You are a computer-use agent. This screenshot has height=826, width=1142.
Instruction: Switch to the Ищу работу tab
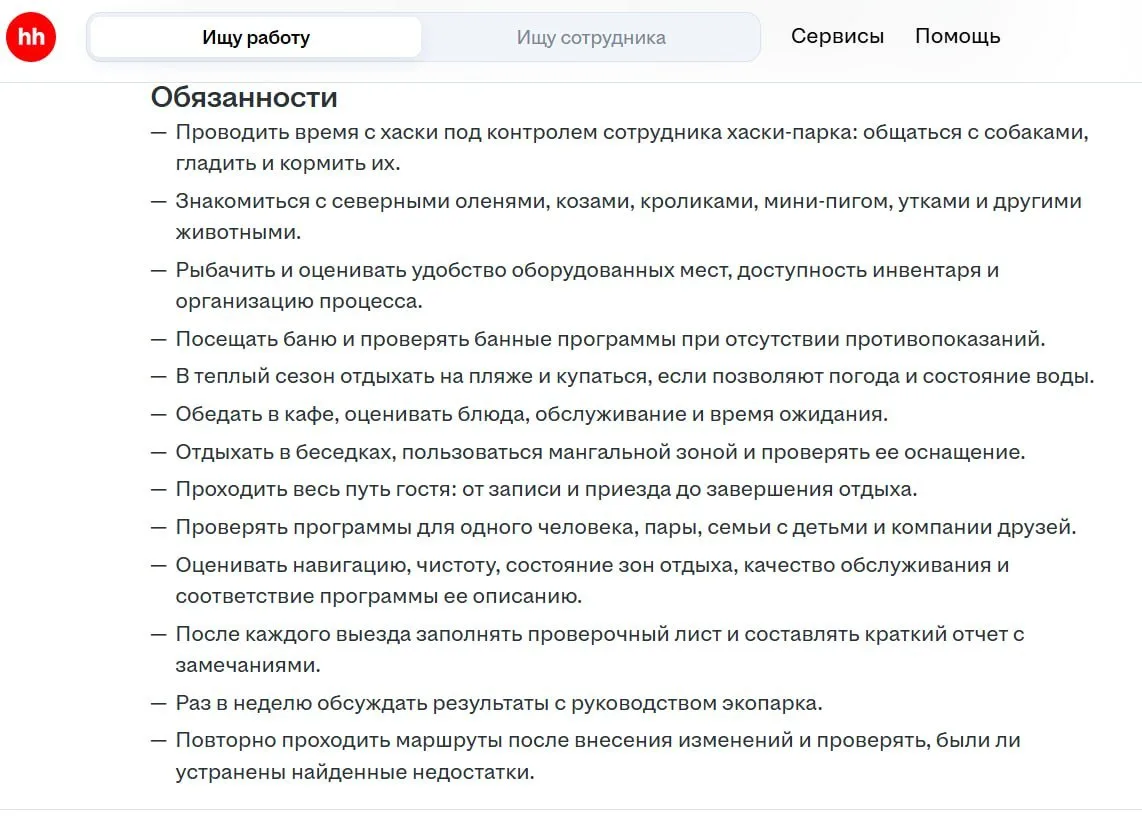256,37
